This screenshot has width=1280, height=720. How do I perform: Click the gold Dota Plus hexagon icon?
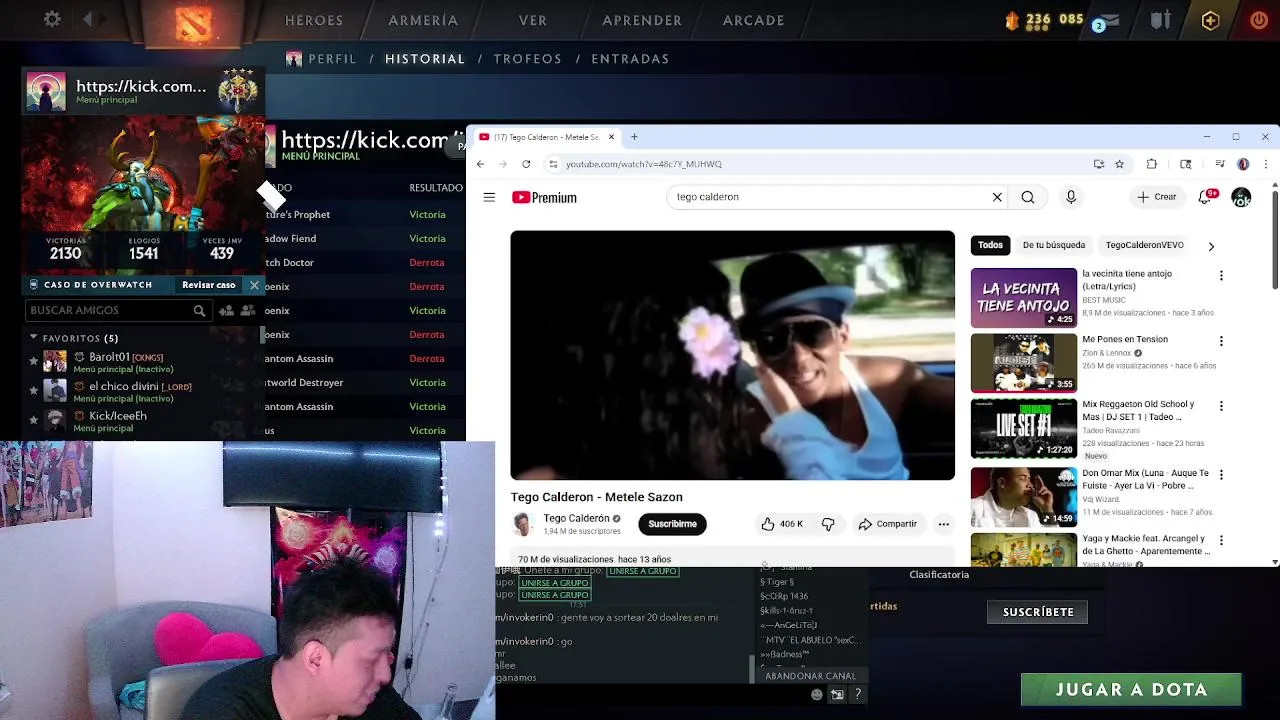pyautogui.click(x=1210, y=20)
